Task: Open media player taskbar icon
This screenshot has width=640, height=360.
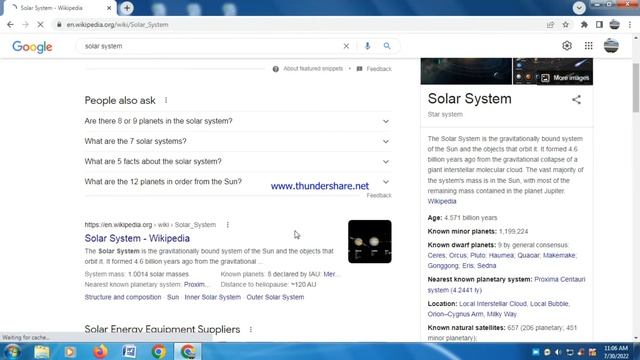Action: 70,351
